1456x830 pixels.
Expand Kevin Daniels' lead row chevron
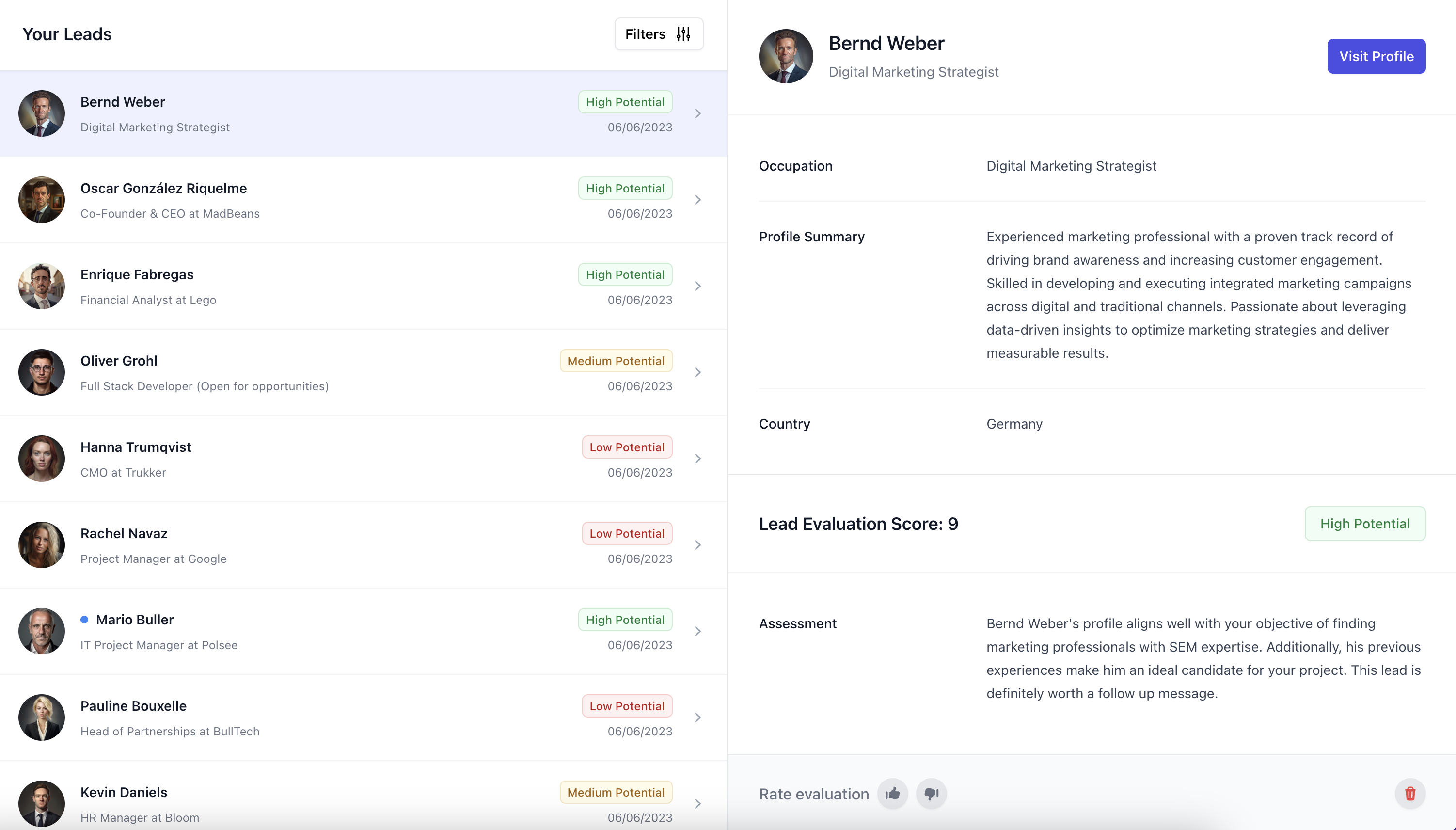[x=697, y=803]
